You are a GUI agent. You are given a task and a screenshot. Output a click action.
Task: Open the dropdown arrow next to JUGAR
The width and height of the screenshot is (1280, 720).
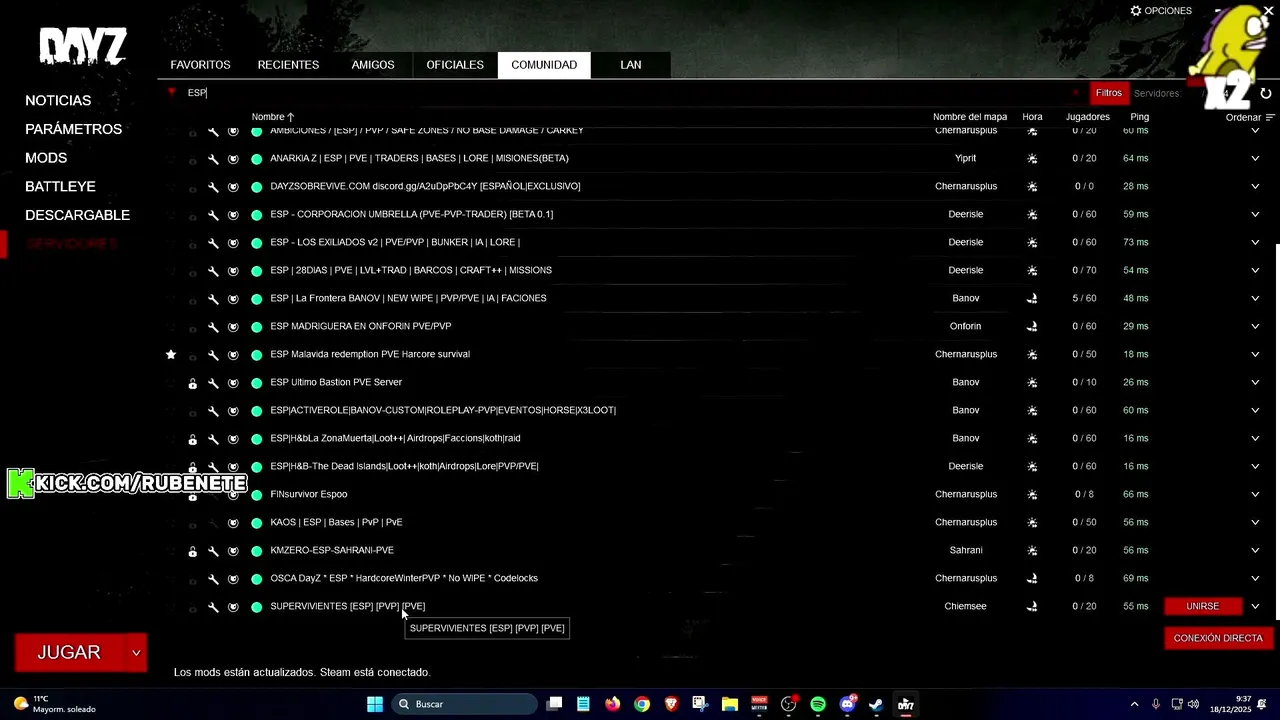136,653
